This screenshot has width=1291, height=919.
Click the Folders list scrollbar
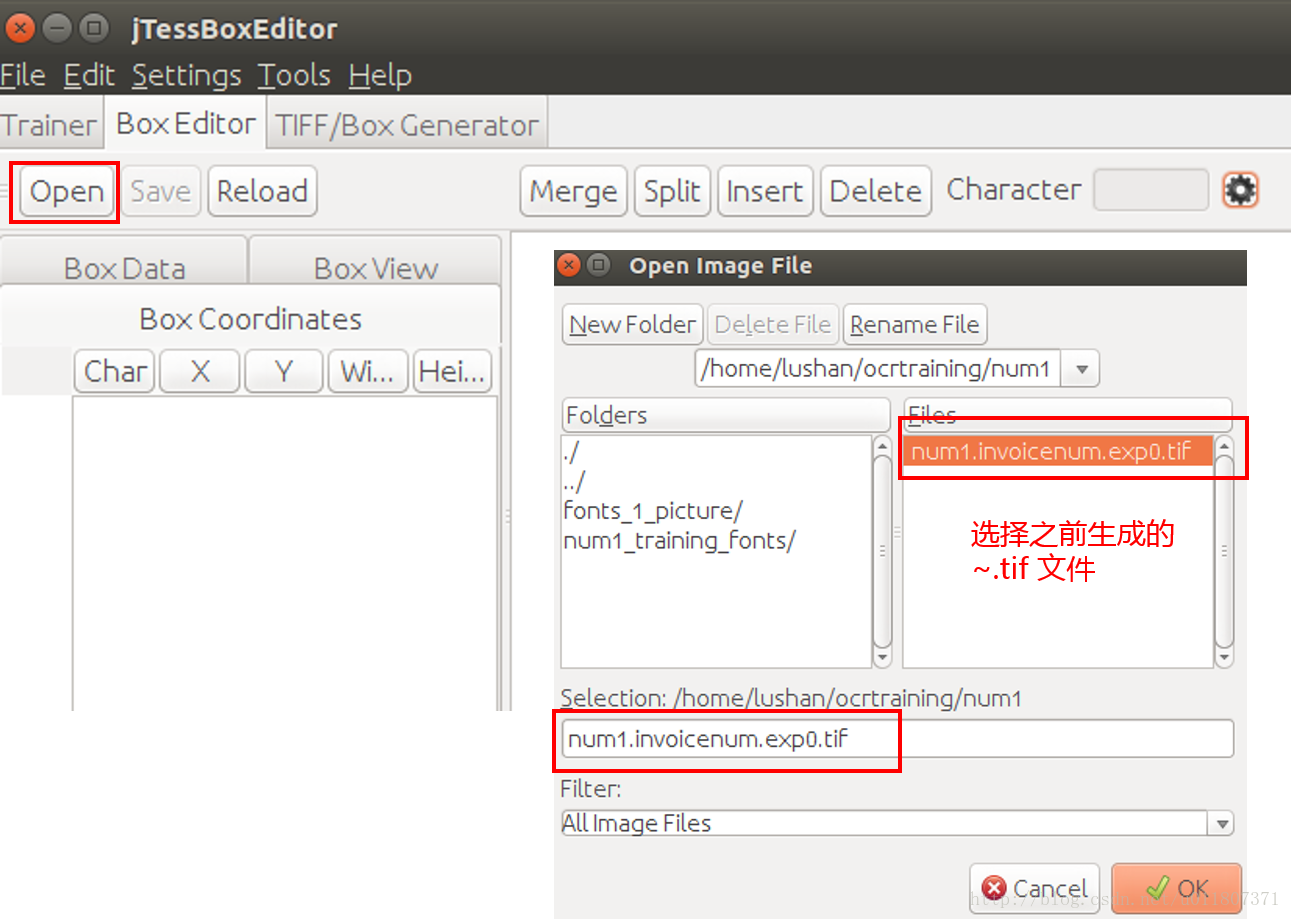pos(882,552)
